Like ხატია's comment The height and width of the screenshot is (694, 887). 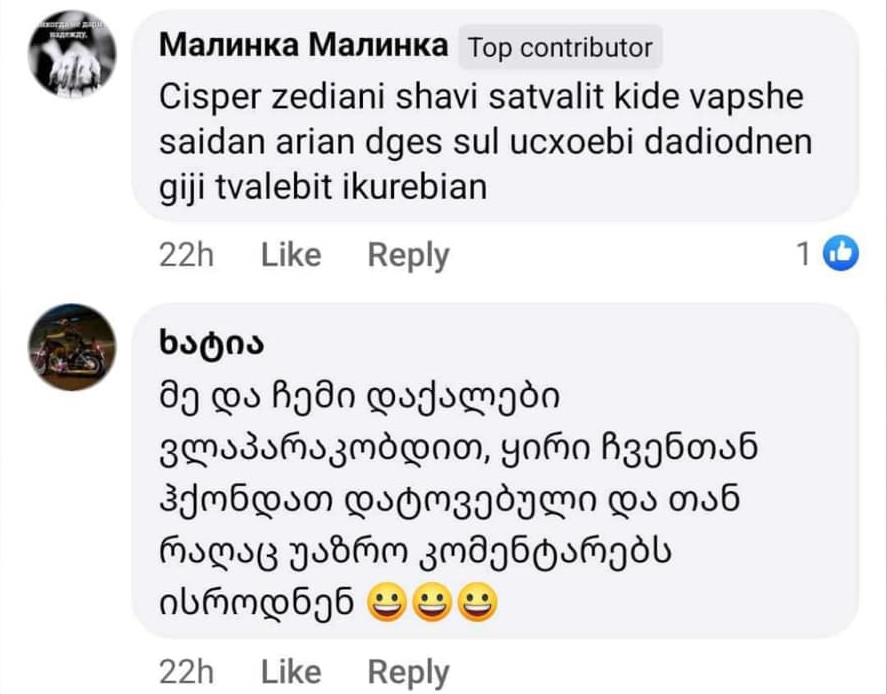point(291,671)
